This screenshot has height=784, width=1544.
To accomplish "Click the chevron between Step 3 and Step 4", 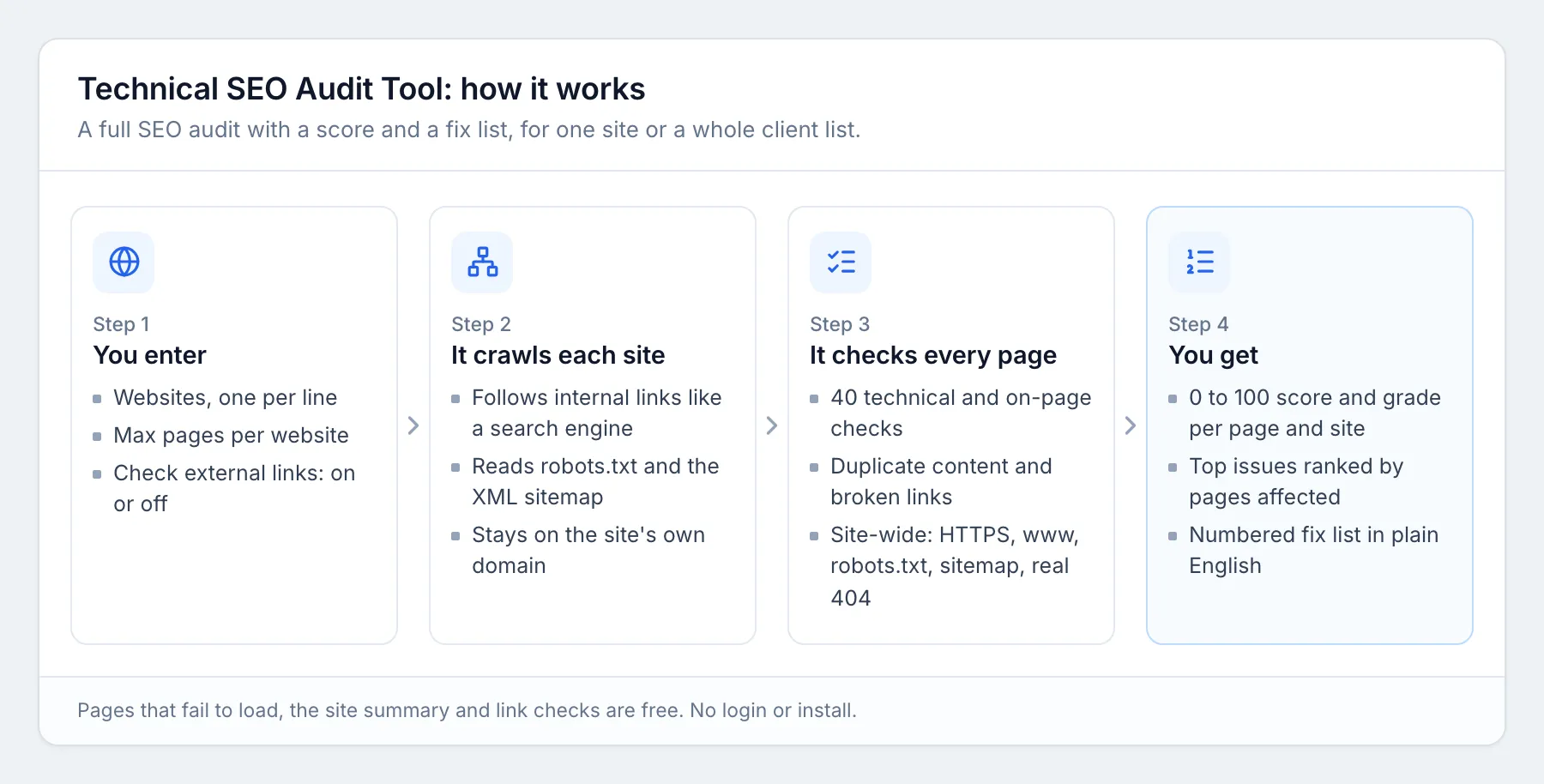I will [x=1131, y=425].
